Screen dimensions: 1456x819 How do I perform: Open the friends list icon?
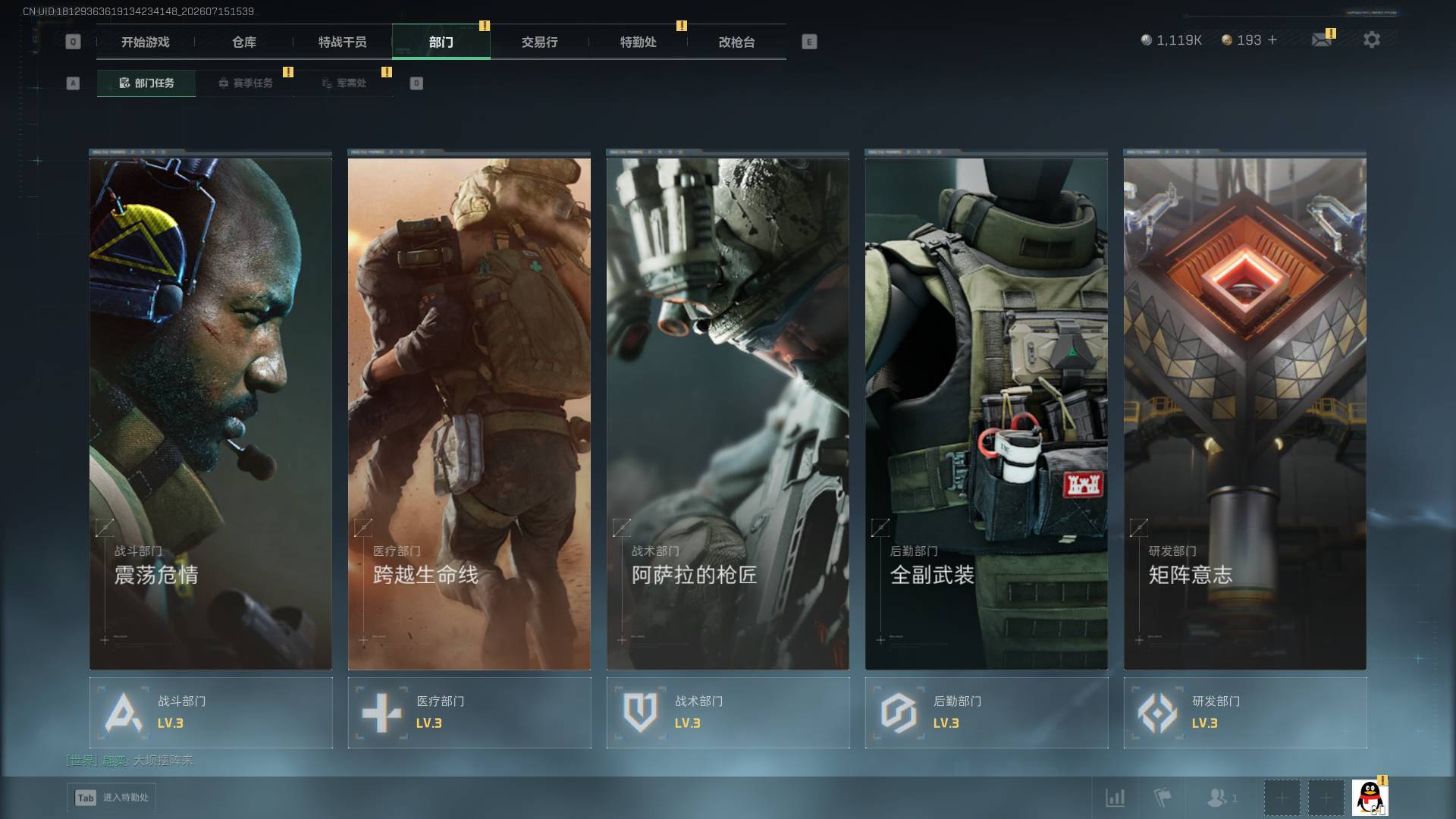[x=1216, y=798]
